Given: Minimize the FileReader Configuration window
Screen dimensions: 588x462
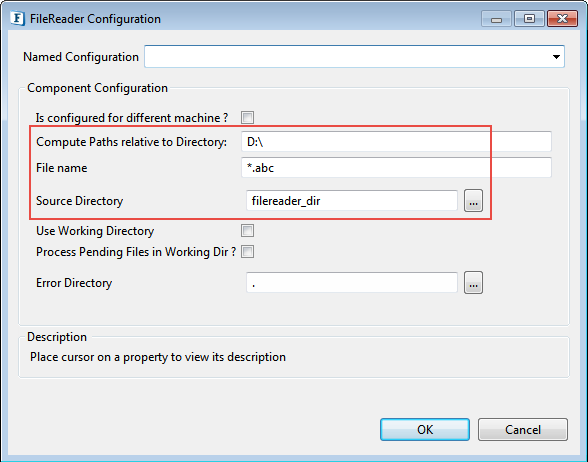Looking at the screenshot, I should click(x=496, y=19).
